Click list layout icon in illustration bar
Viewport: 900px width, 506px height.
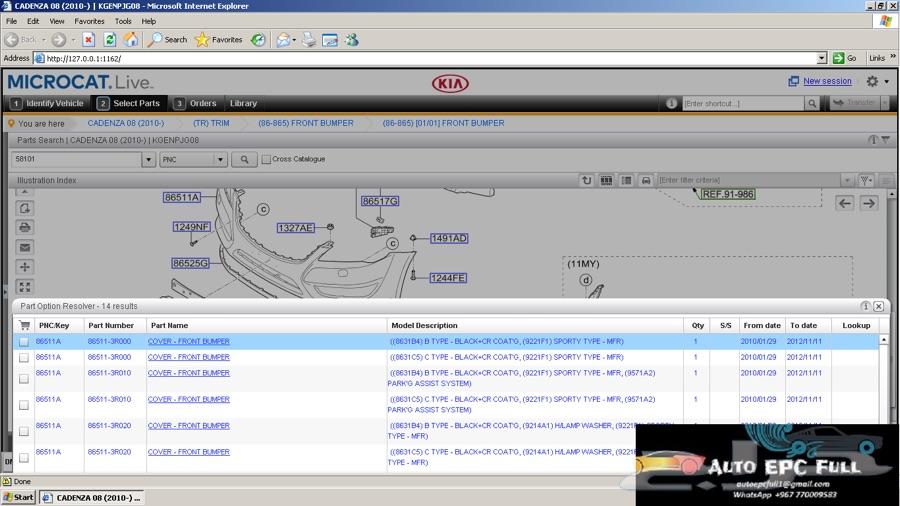coord(626,180)
